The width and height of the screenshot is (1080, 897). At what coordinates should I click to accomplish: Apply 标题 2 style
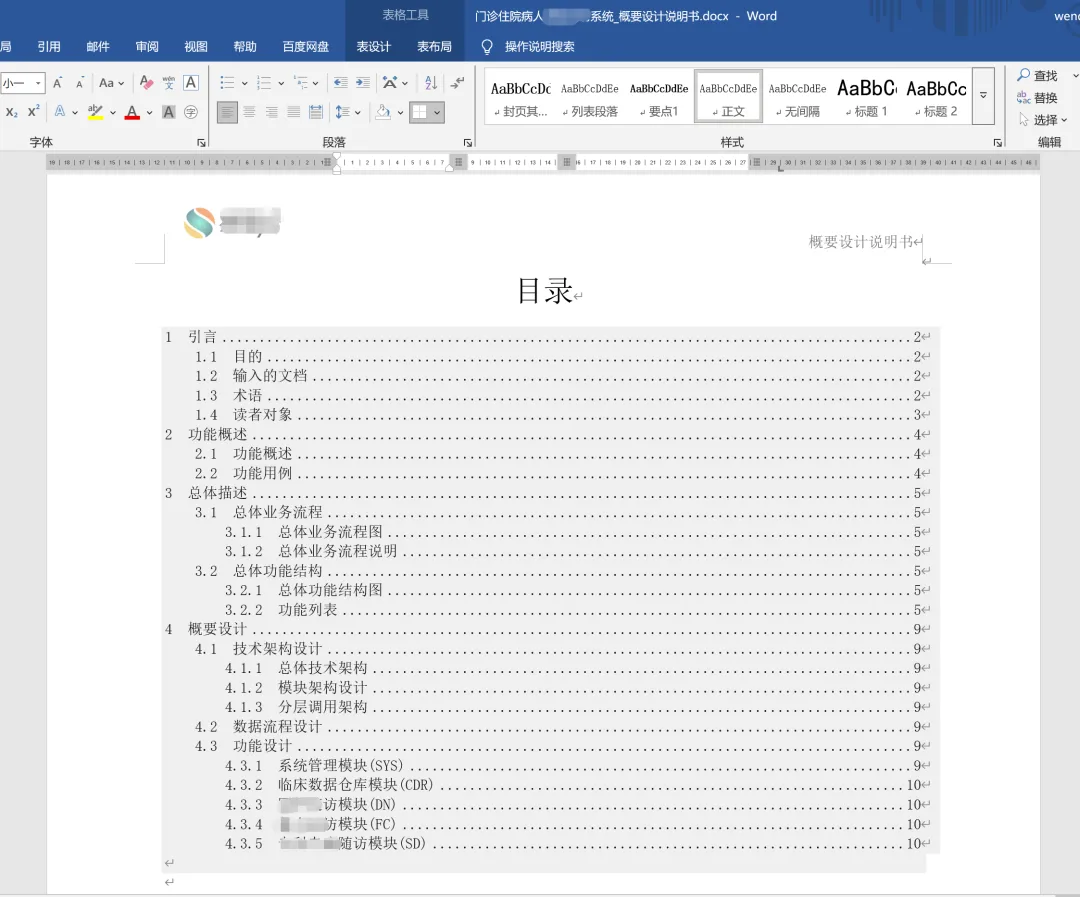click(x=936, y=96)
